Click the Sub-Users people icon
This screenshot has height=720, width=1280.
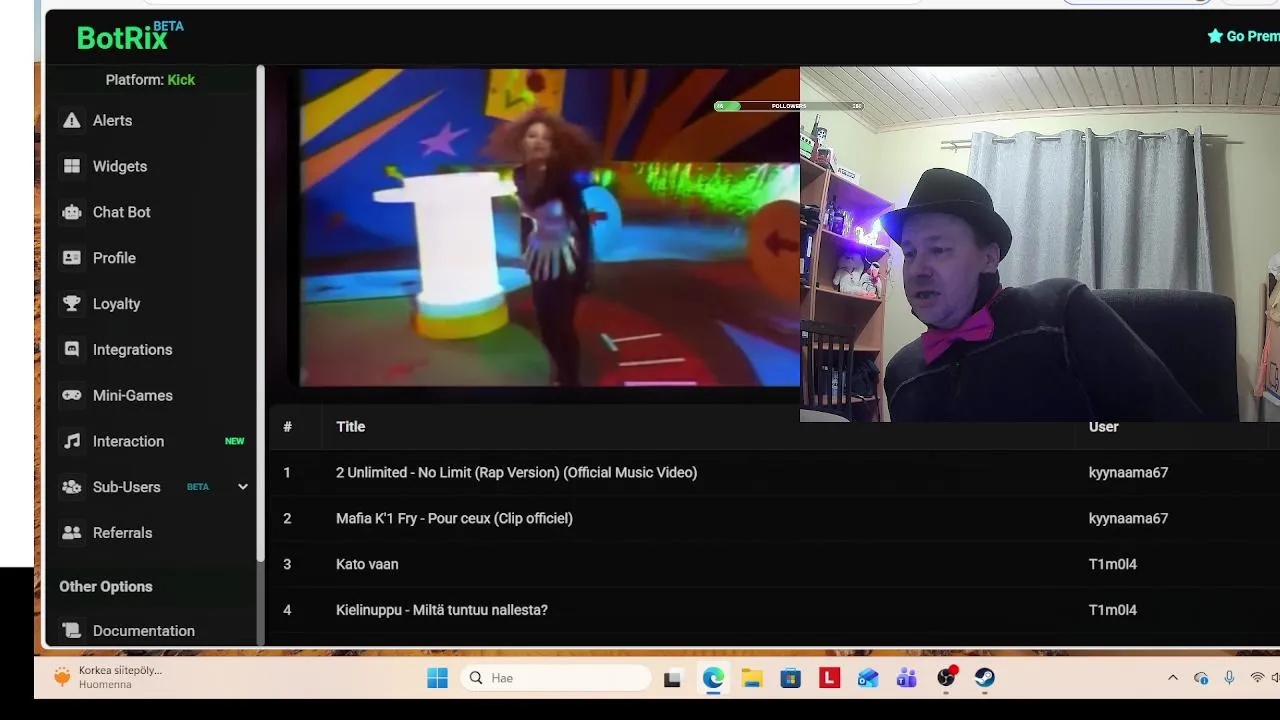[x=72, y=487]
